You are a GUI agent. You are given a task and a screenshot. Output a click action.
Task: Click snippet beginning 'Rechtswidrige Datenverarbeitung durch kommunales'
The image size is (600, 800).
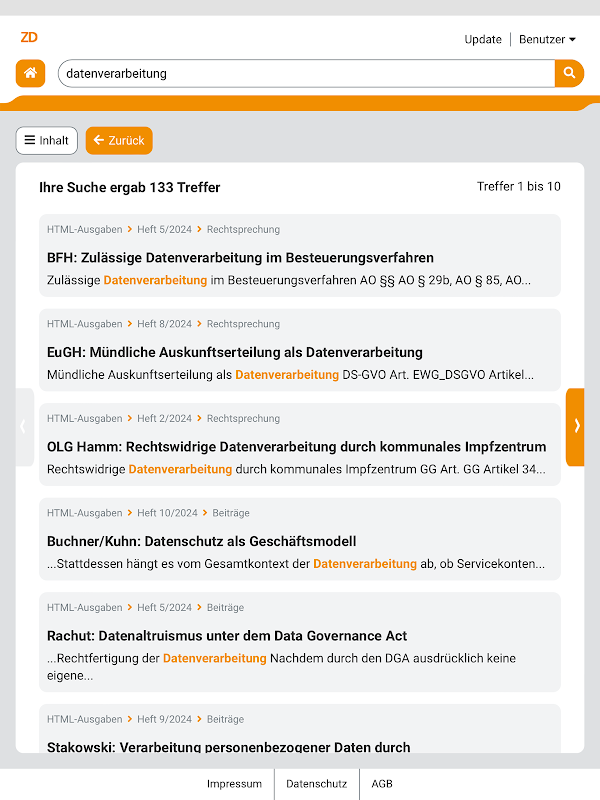click(296, 469)
